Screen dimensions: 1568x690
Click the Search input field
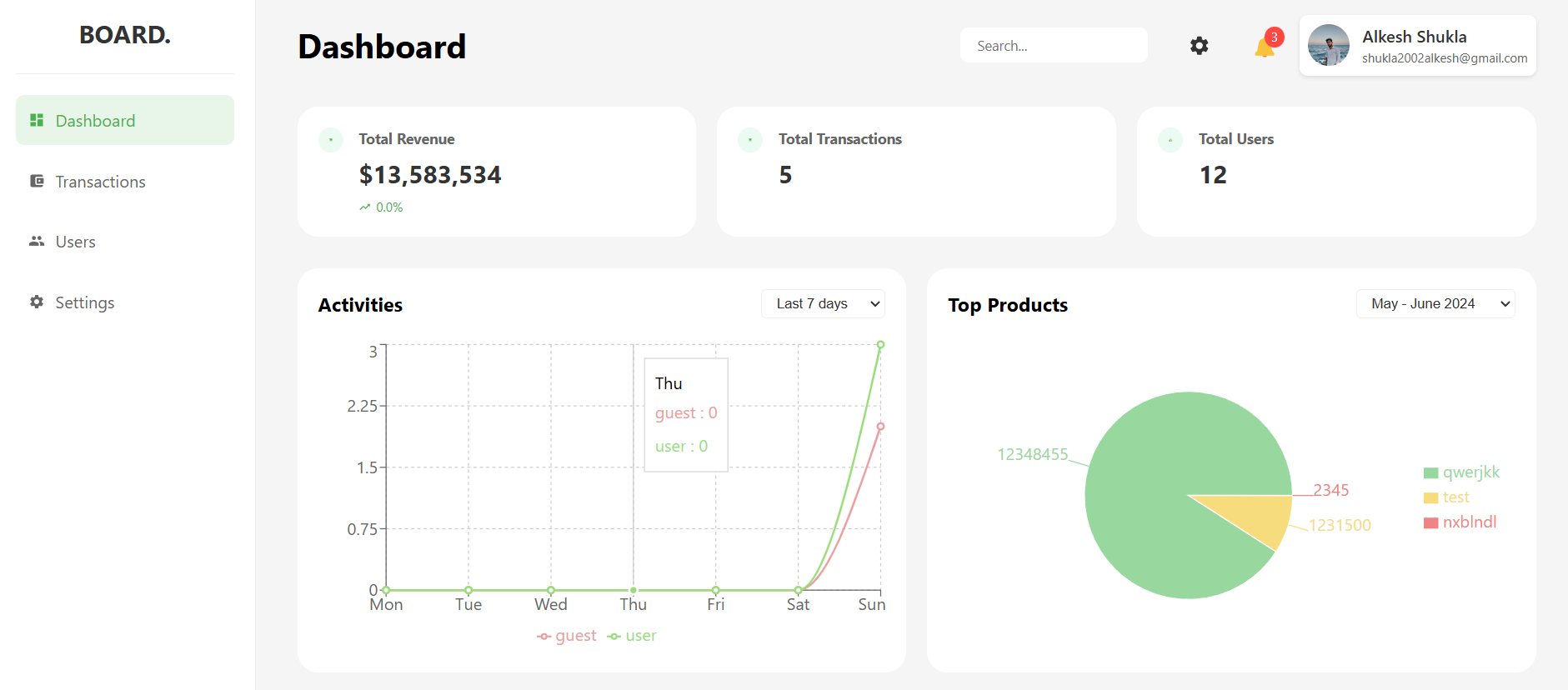tap(1054, 46)
